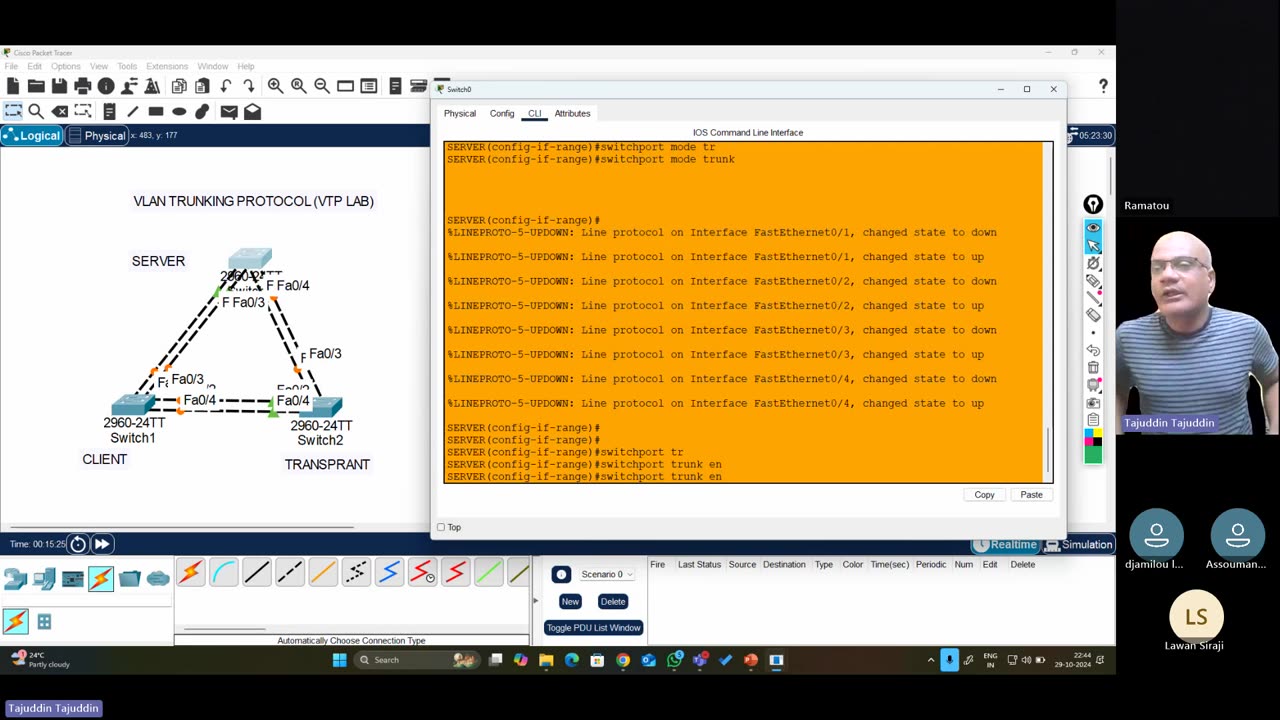Open the File menu
Viewport: 1280px width, 720px height.
coord(11,66)
